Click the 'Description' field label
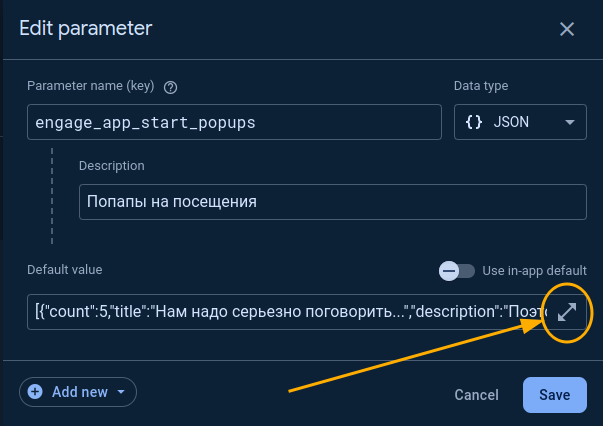 pos(112,165)
